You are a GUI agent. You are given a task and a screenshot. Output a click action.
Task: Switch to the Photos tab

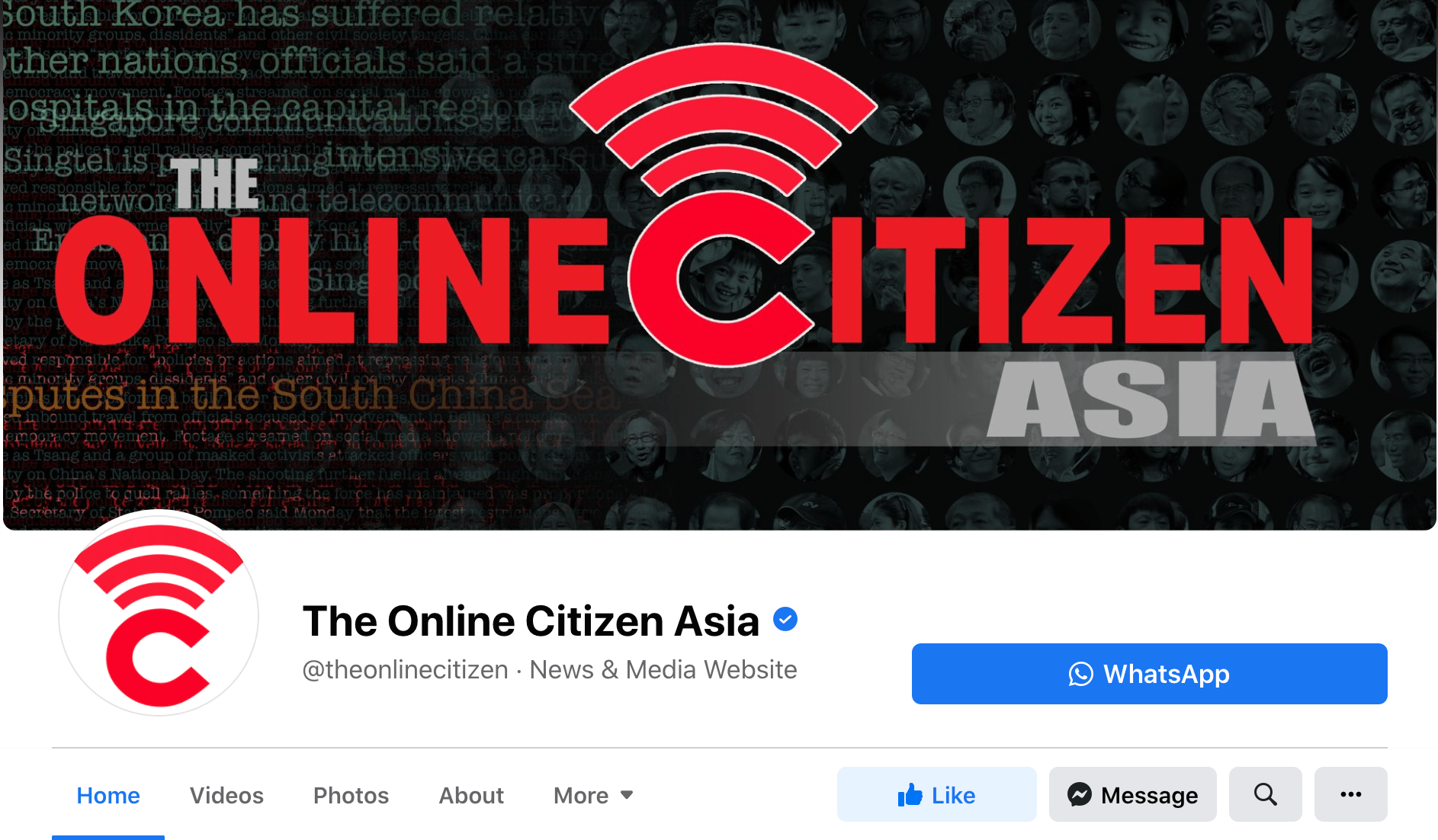[x=351, y=795]
